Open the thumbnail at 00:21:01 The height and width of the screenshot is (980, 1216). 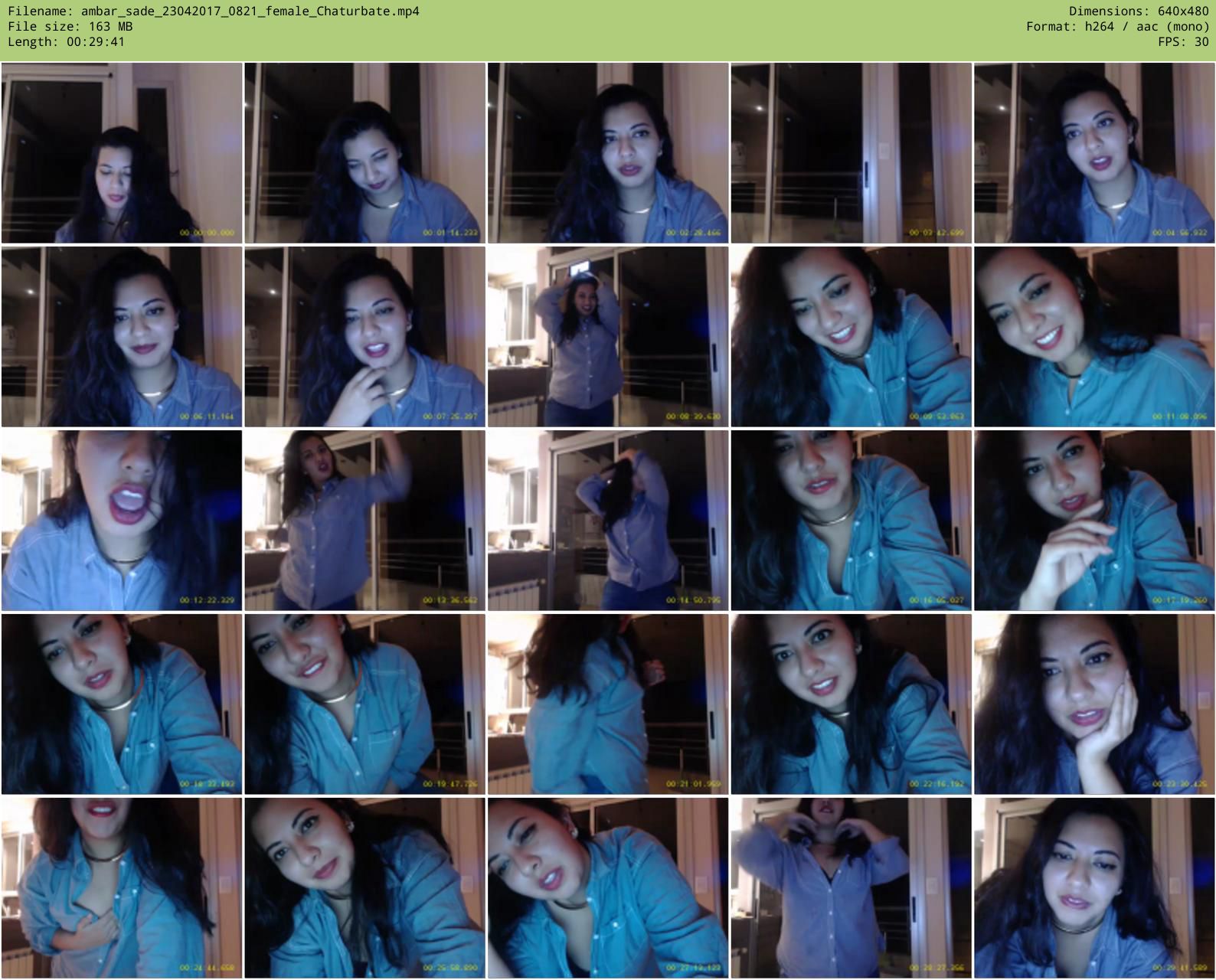608,704
